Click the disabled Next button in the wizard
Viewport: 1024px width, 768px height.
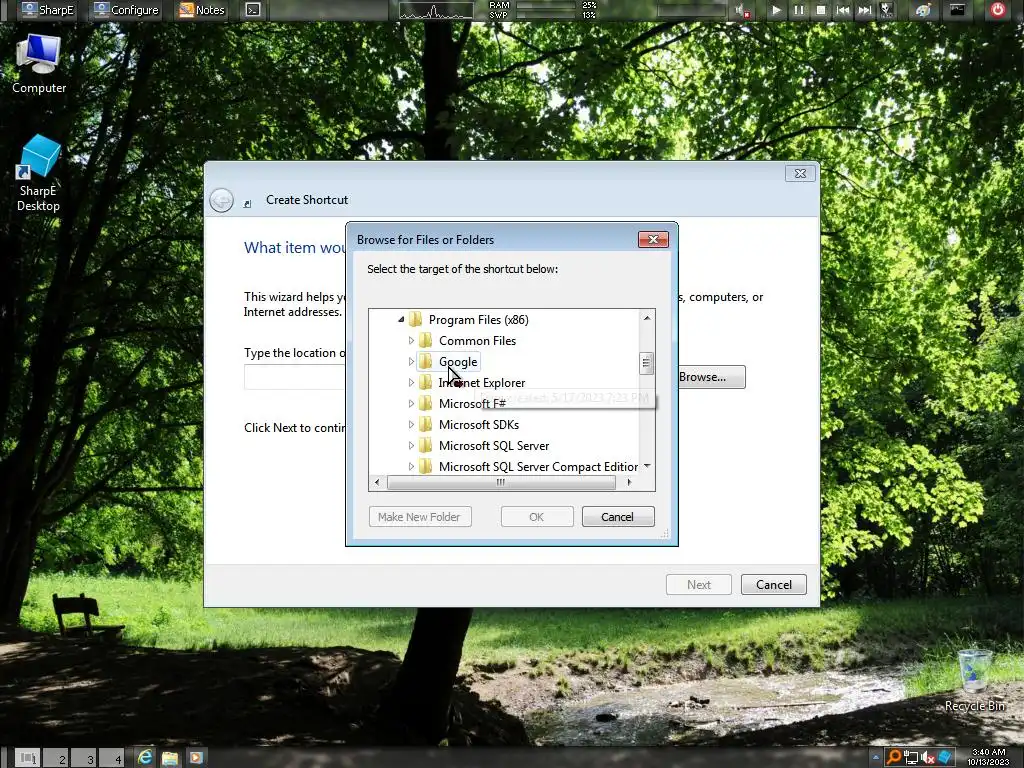pyautogui.click(x=698, y=584)
